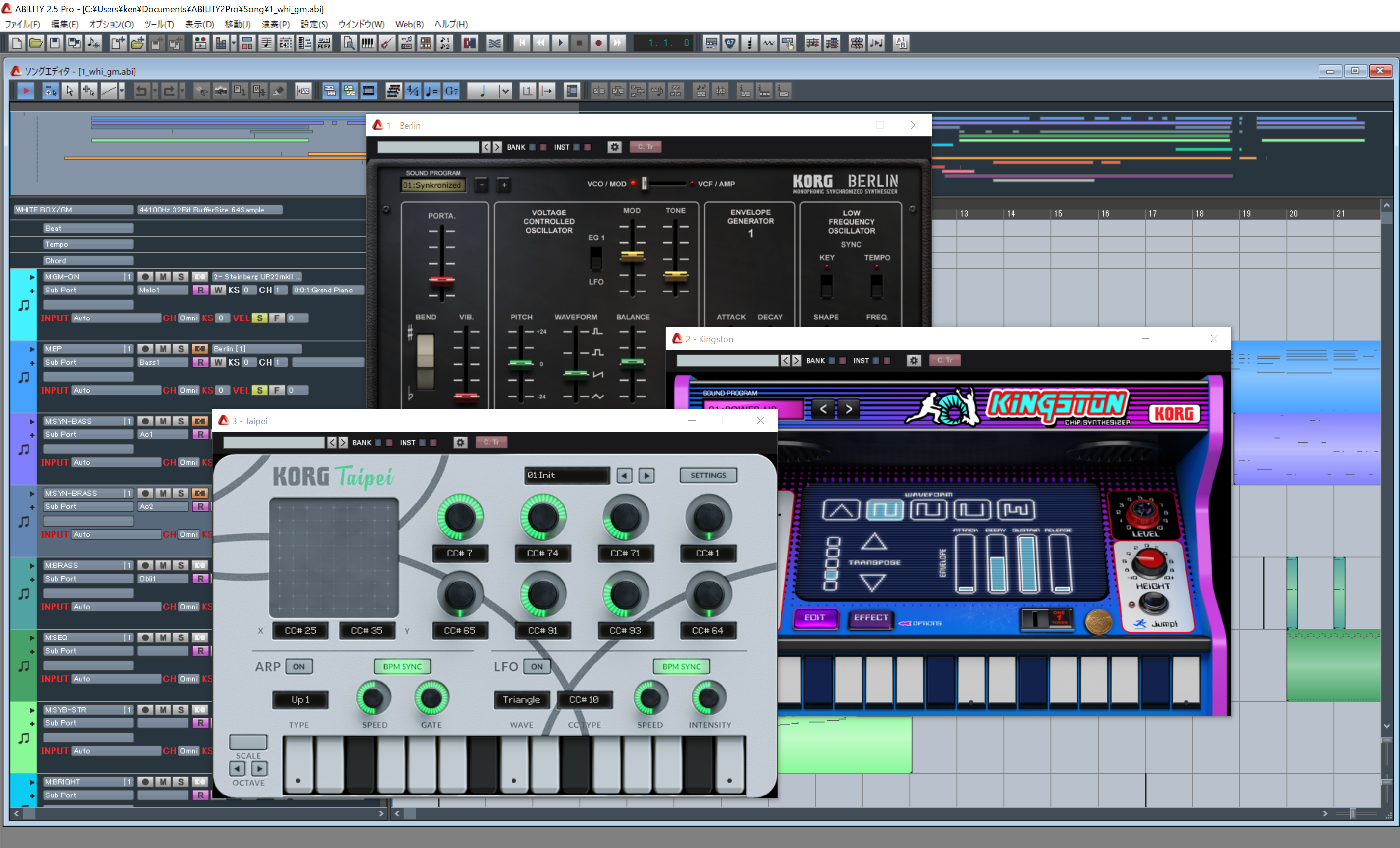Click the undo arrow in Song Editor
Viewport: 1400px width, 848px height.
click(141, 91)
